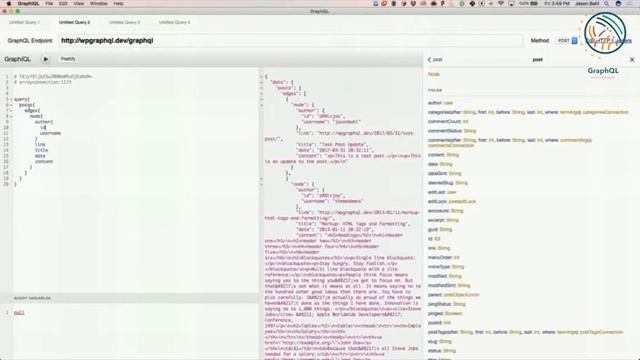Click the dateGmt field in docs
The height and width of the screenshot is (360, 640).
pyautogui.click(x=437, y=173)
